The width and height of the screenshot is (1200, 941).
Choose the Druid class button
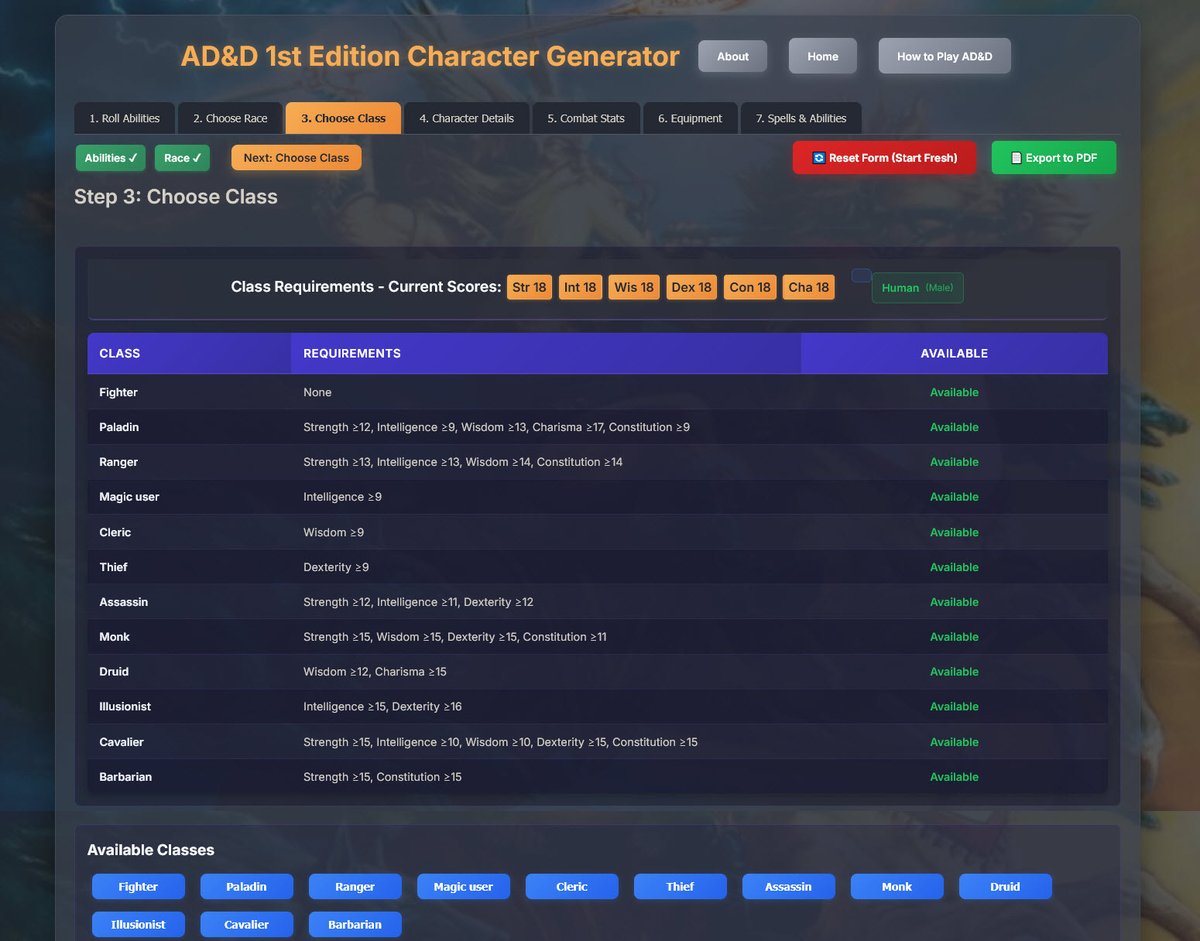(x=1006, y=887)
